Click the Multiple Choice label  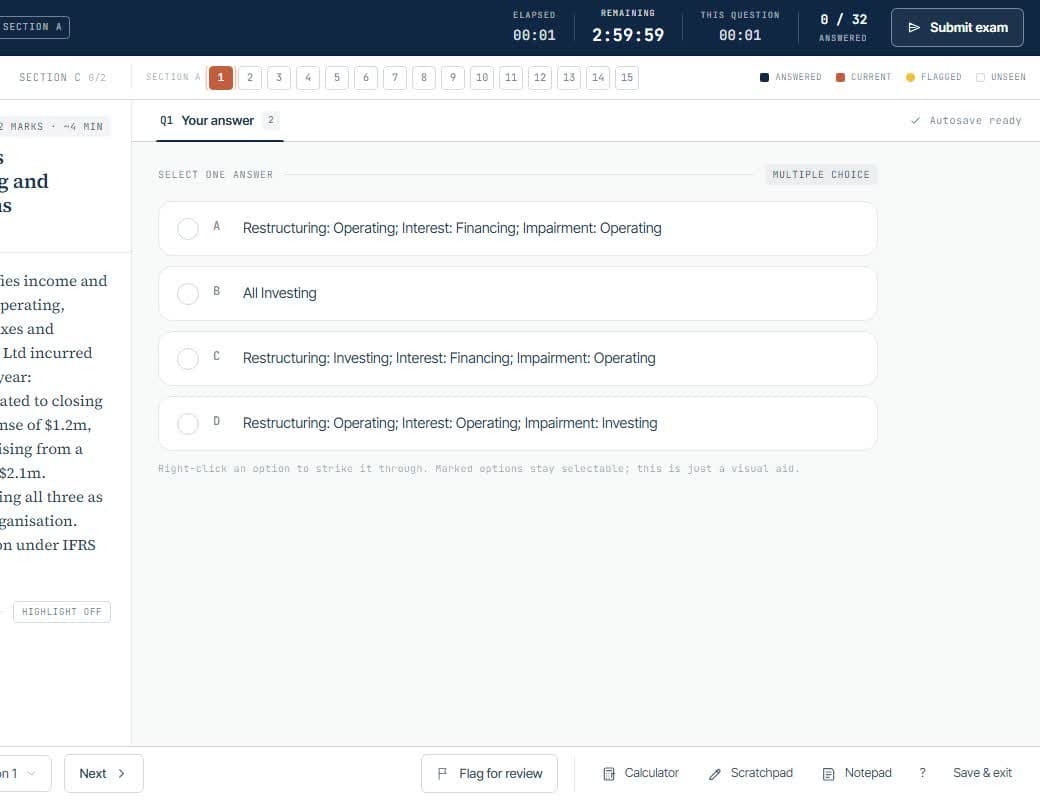pyautogui.click(x=821, y=174)
